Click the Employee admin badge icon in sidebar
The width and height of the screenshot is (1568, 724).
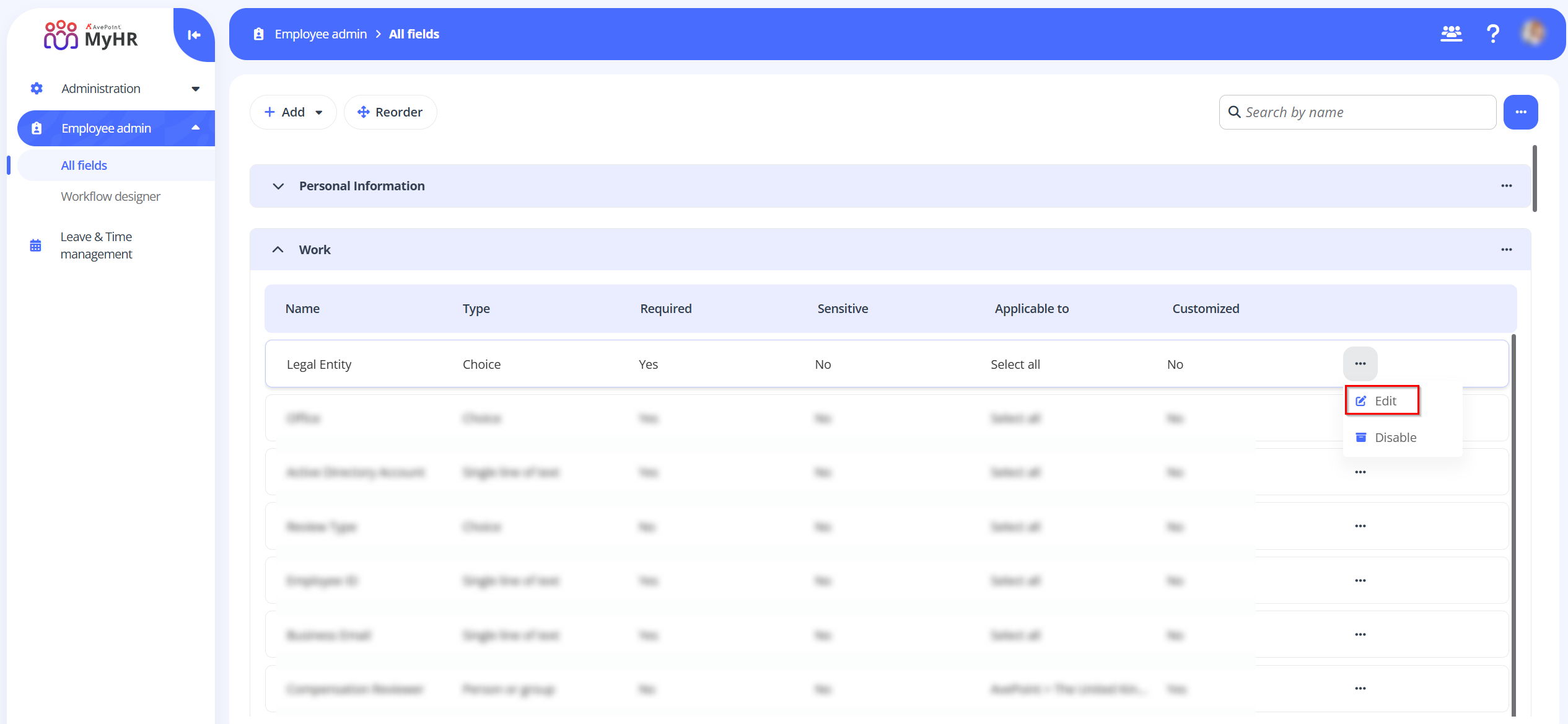click(x=37, y=128)
